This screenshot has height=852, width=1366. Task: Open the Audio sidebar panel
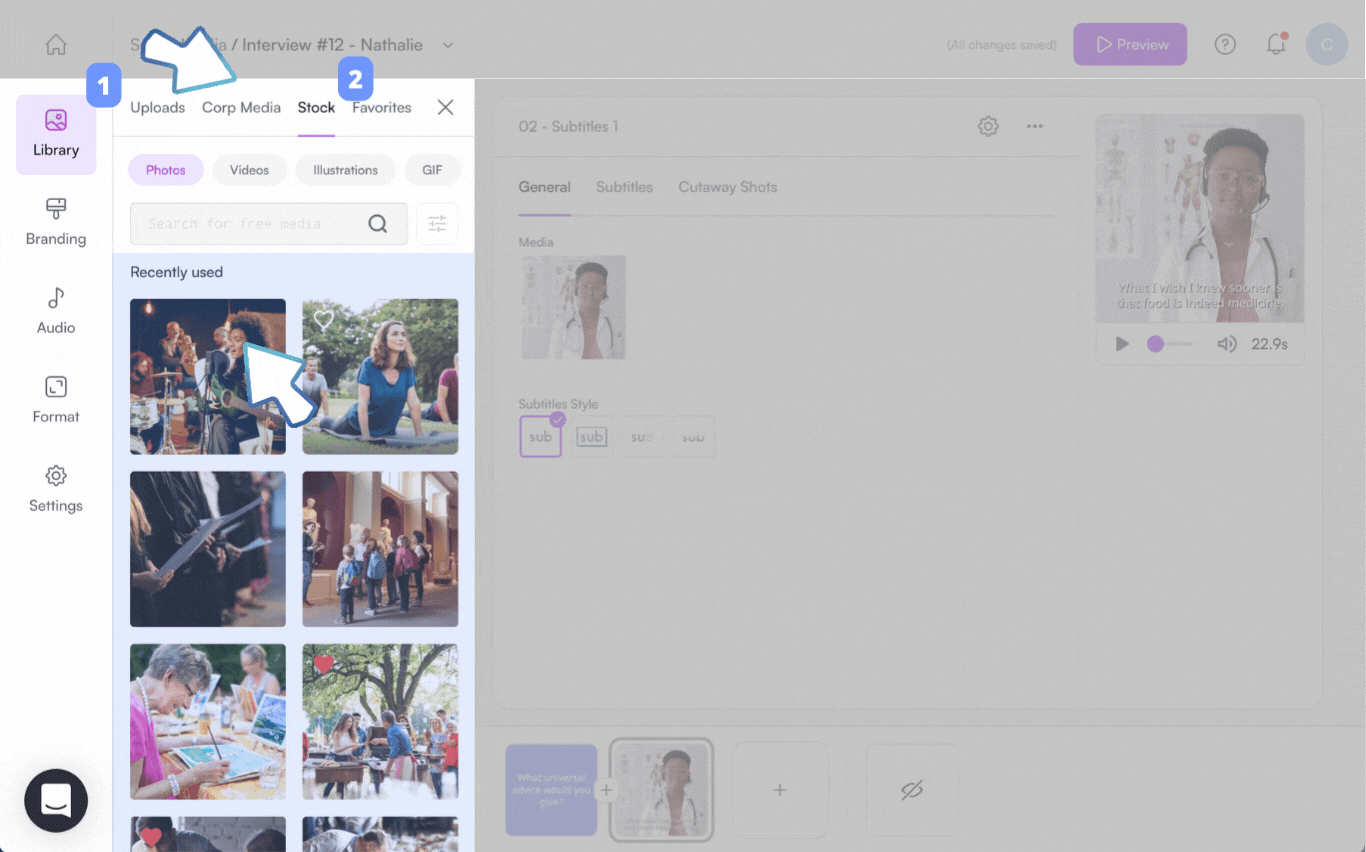click(56, 311)
